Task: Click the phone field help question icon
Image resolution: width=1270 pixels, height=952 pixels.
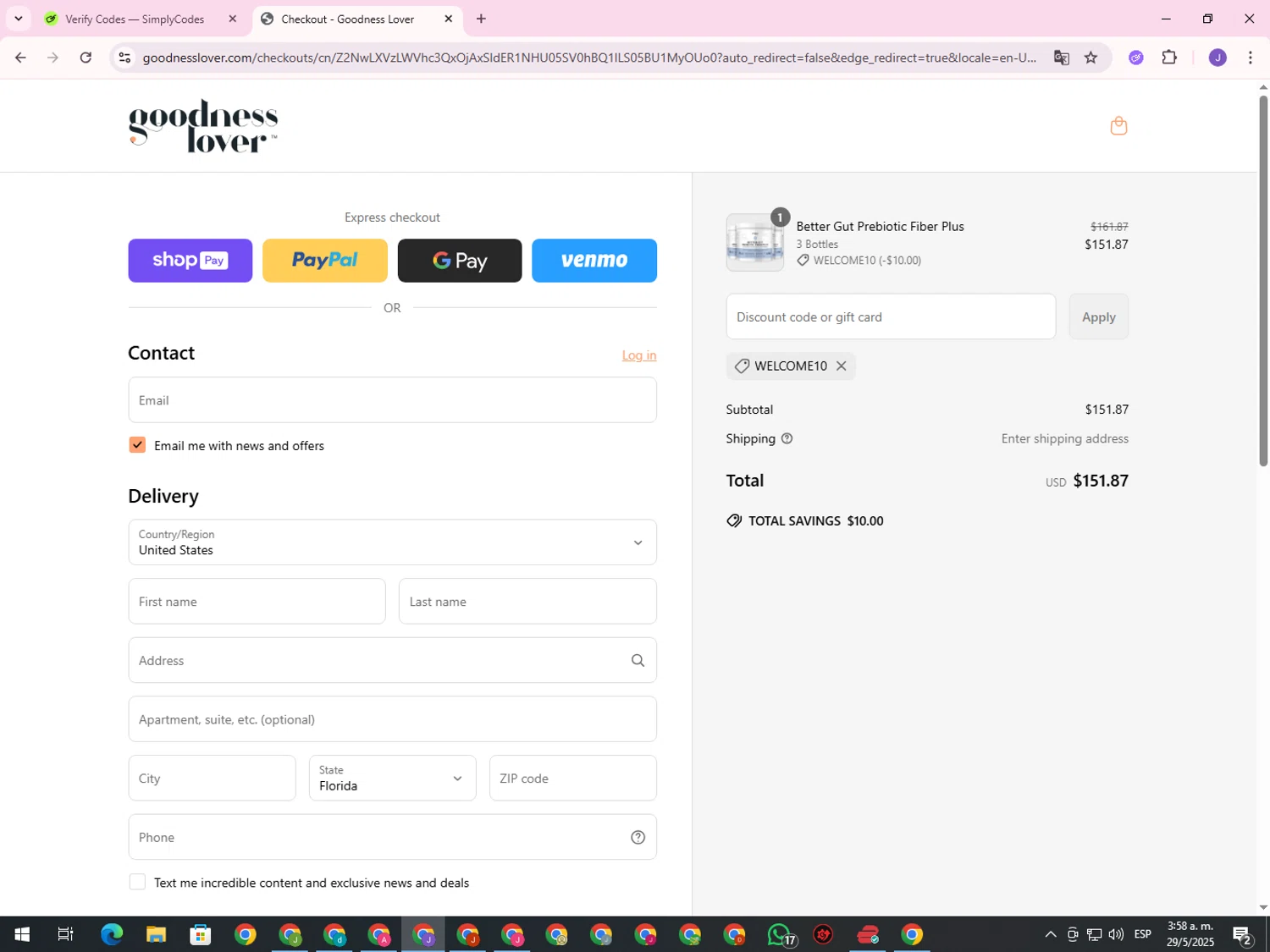Action: (x=638, y=837)
